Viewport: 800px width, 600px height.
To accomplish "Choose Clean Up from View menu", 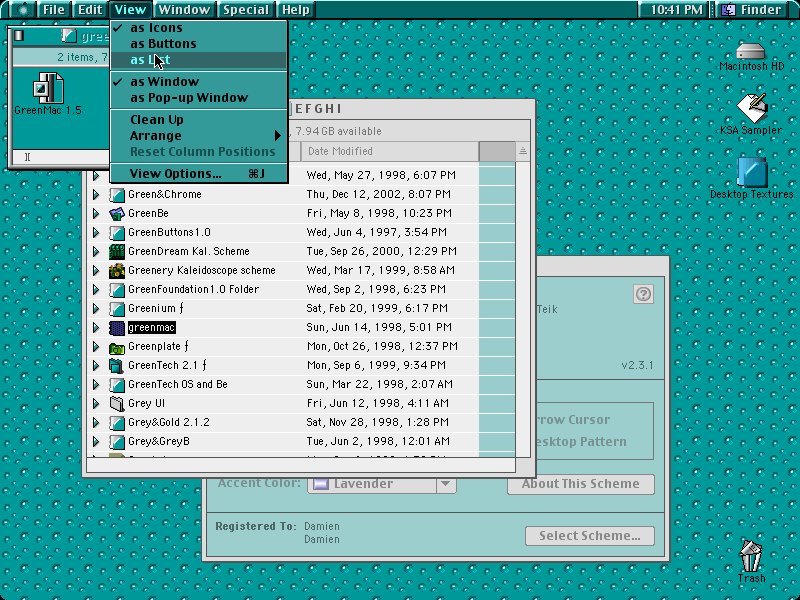I will [x=199, y=120].
